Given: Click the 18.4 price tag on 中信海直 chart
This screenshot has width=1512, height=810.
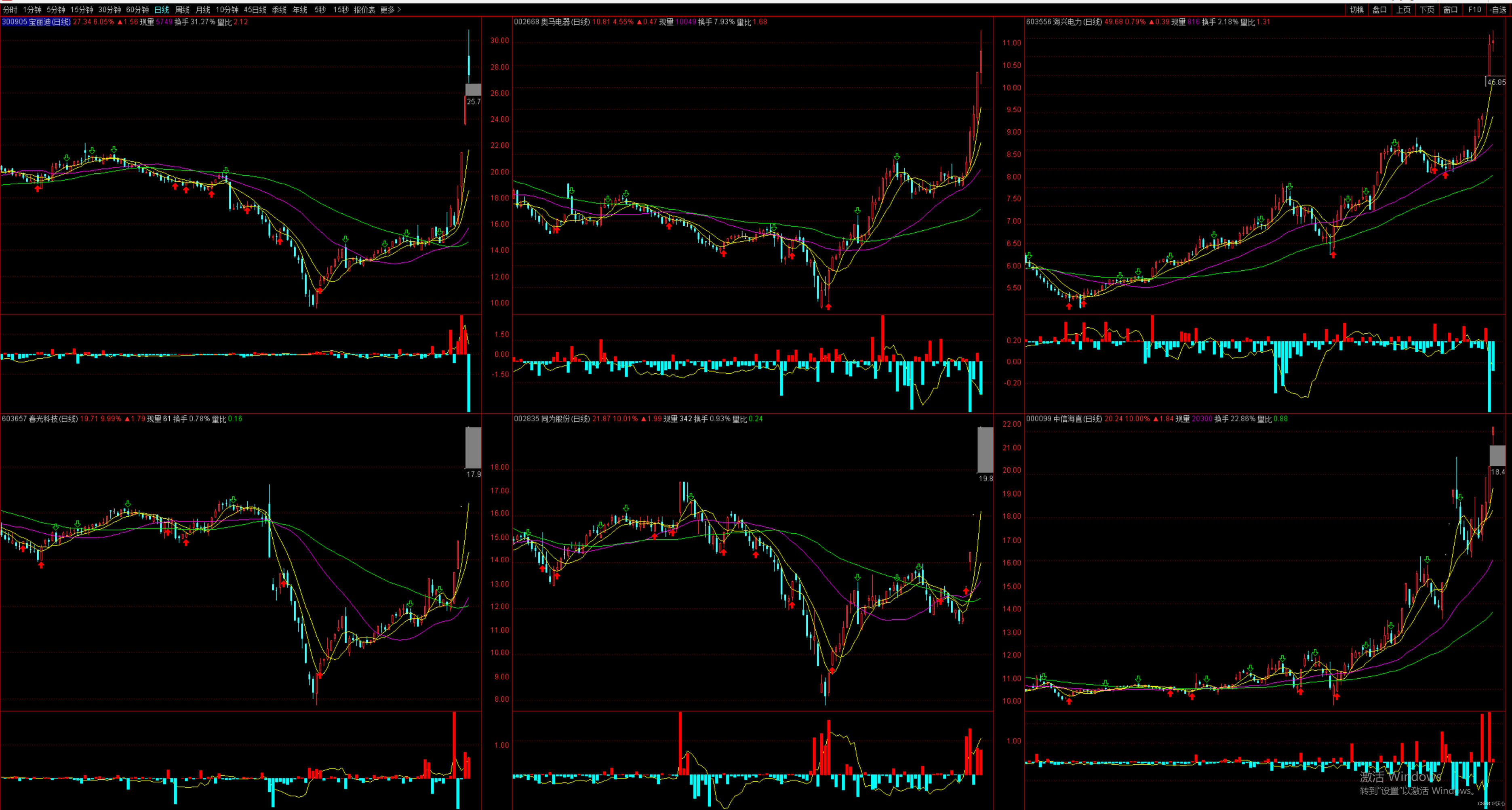Looking at the screenshot, I should pos(1498,472).
